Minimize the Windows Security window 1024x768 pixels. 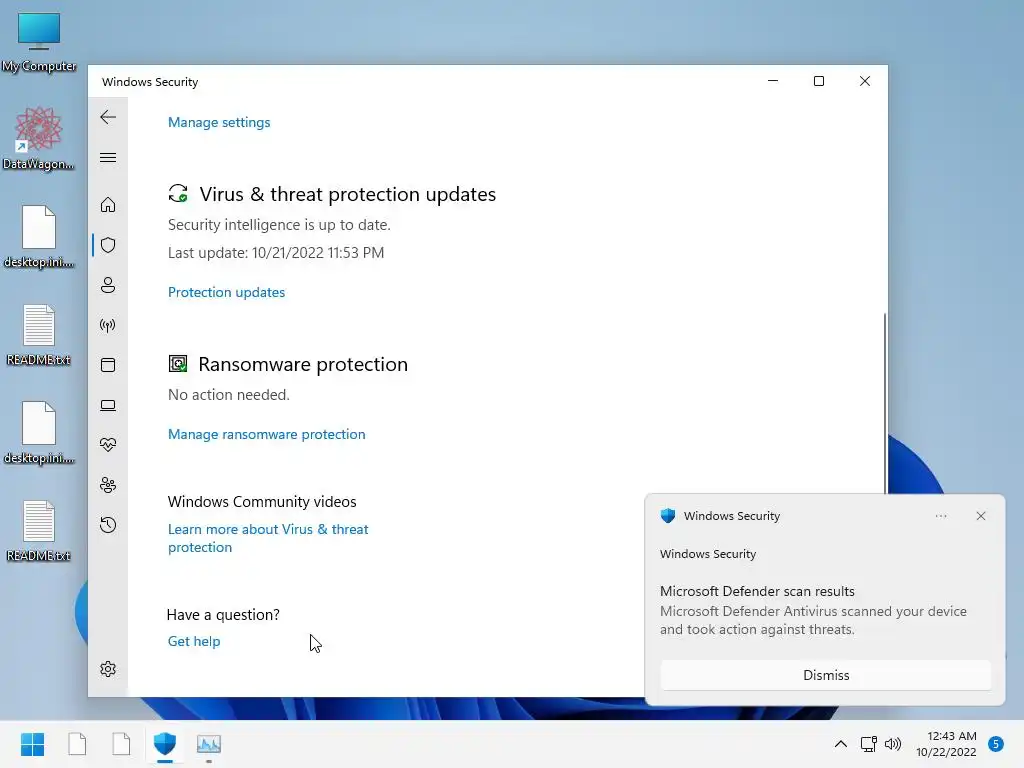coord(773,81)
